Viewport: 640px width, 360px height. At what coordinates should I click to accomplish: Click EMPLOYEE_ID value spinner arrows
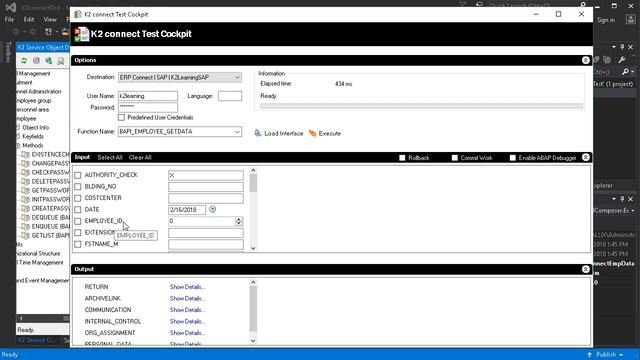tap(239, 221)
